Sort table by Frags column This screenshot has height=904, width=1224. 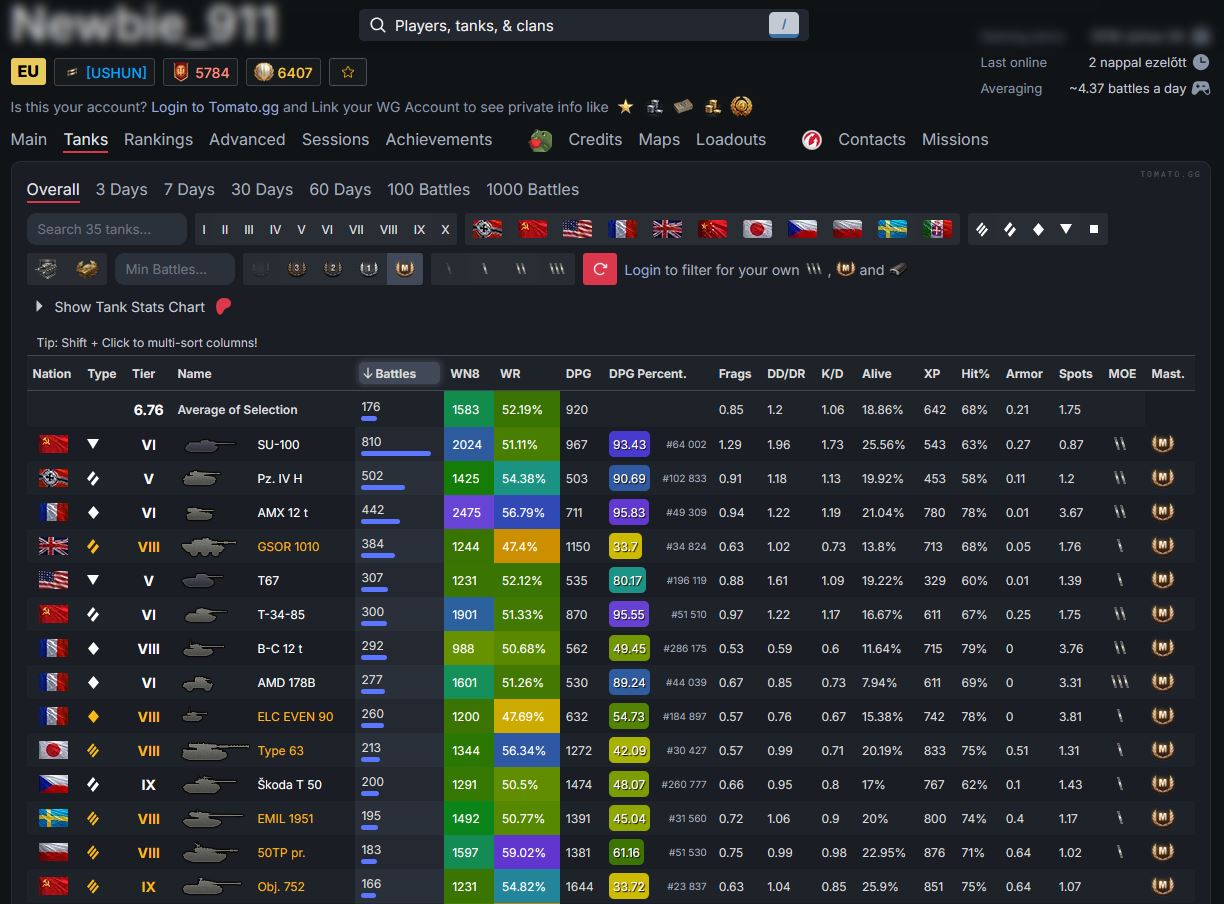pos(735,374)
